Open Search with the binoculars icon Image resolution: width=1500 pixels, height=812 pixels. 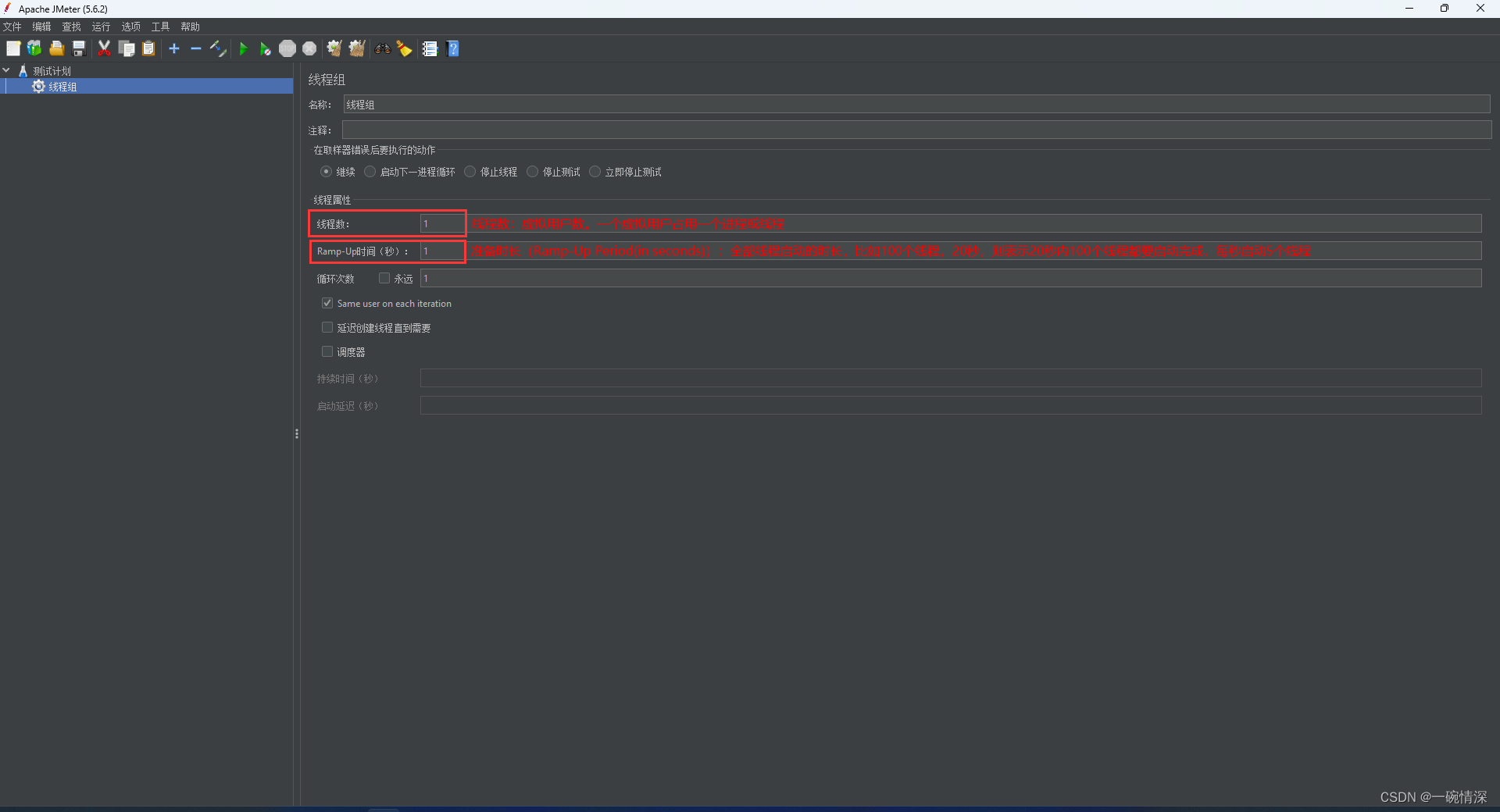tap(382, 48)
